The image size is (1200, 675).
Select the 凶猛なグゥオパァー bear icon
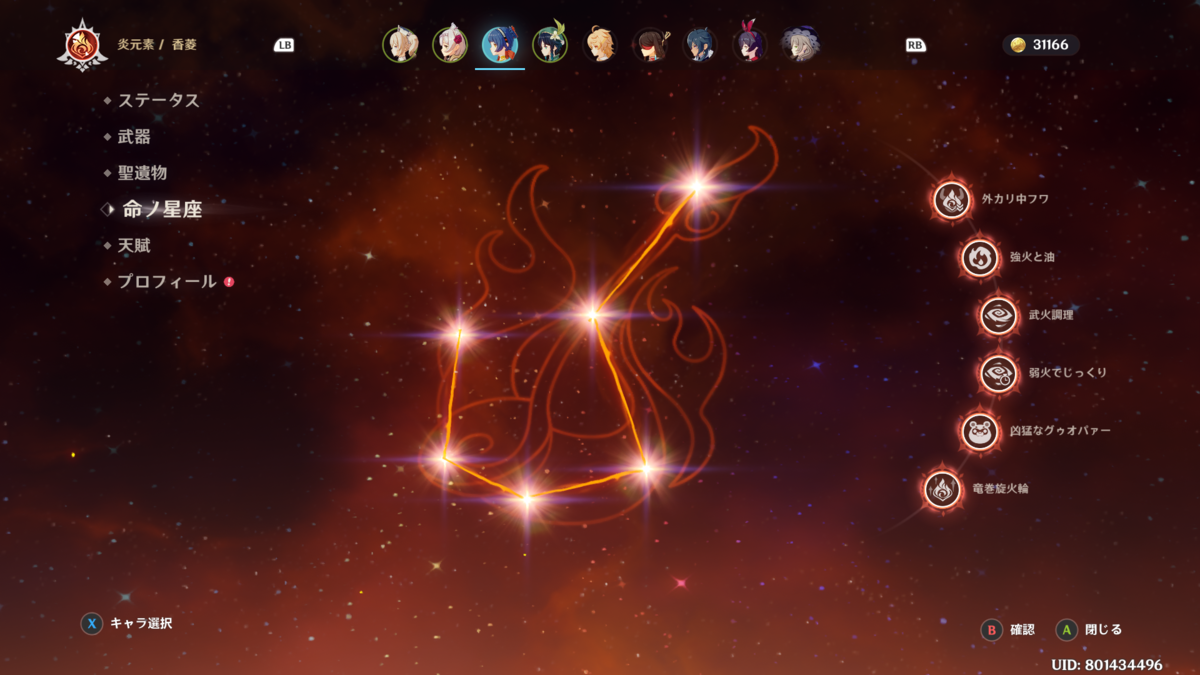coord(980,431)
